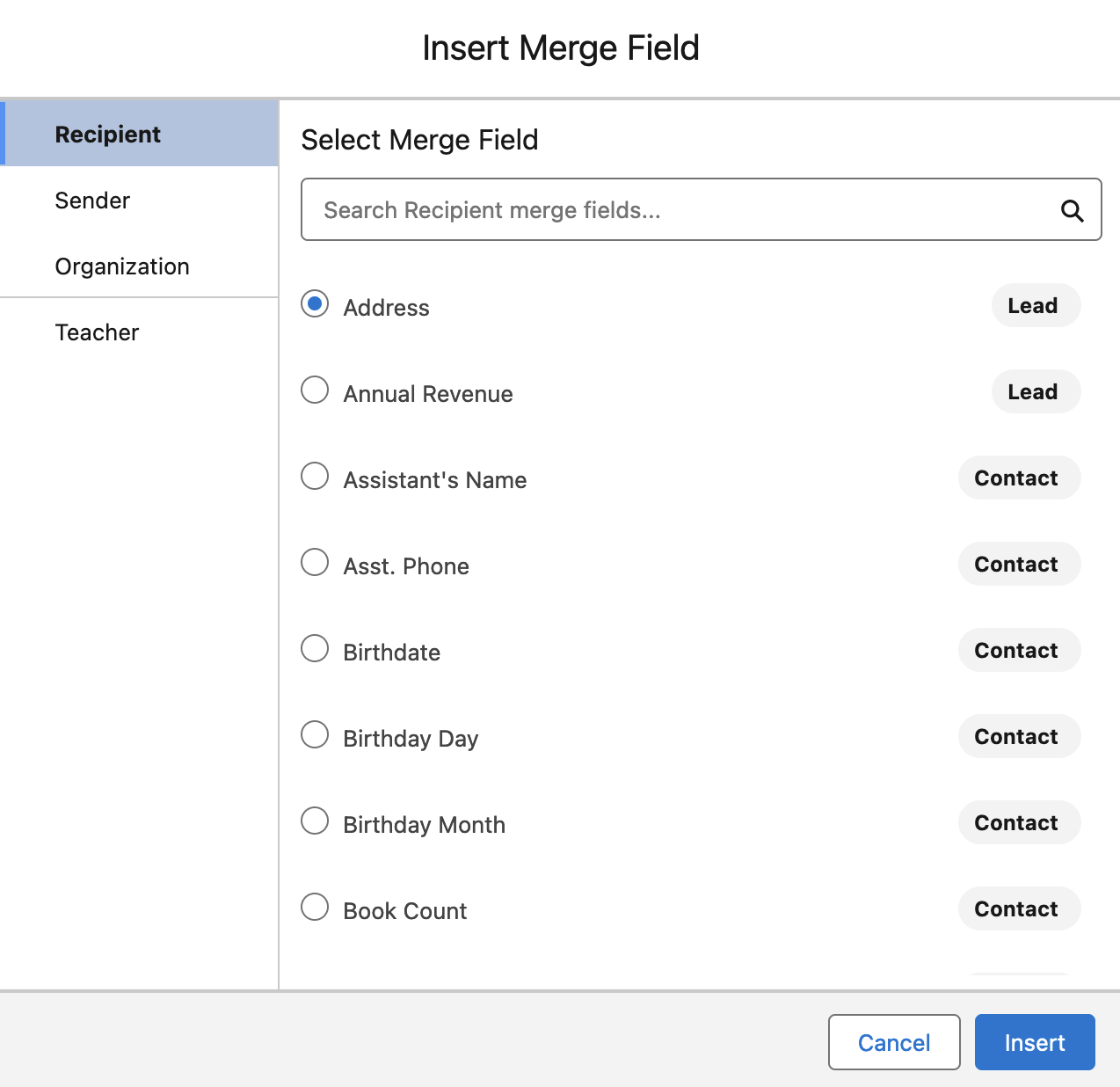
Task: Click the Contact badge for Birthdate
Action: click(x=1019, y=650)
